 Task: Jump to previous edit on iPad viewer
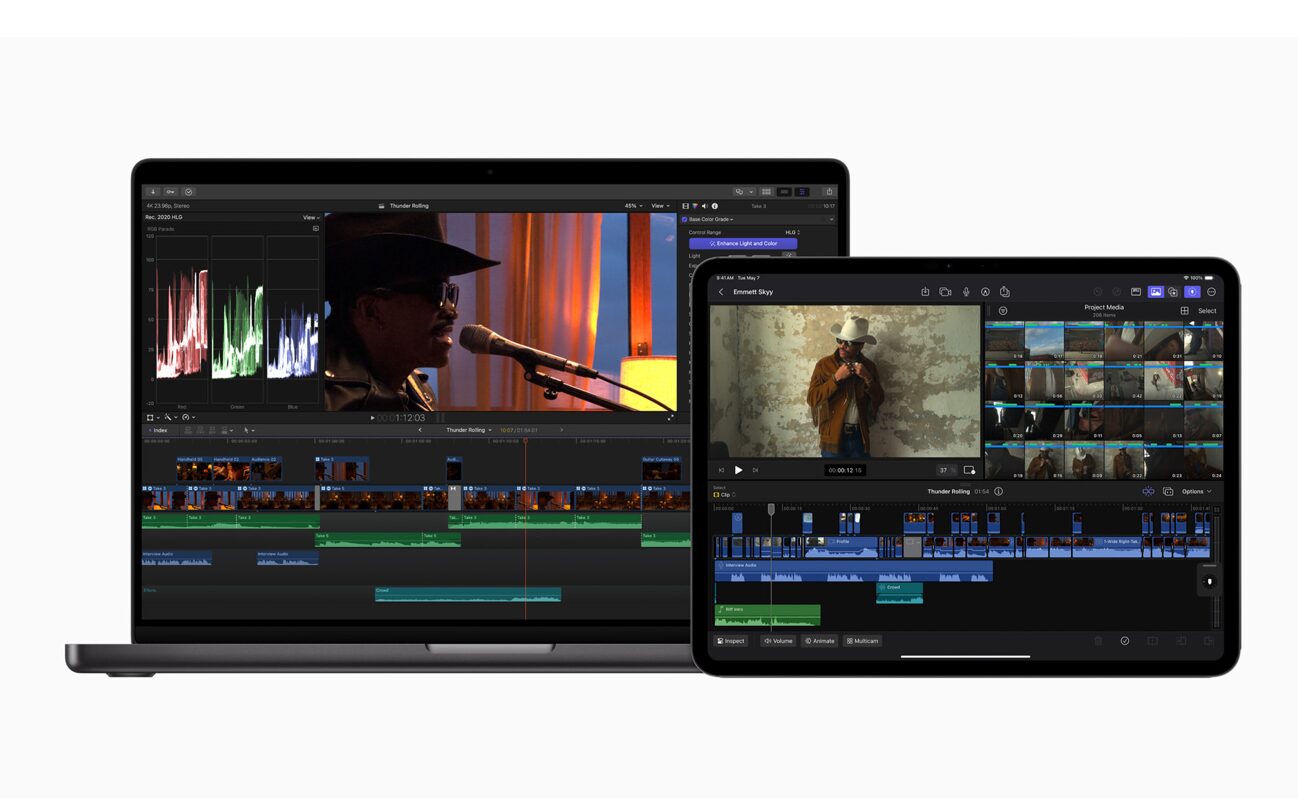[x=721, y=470]
